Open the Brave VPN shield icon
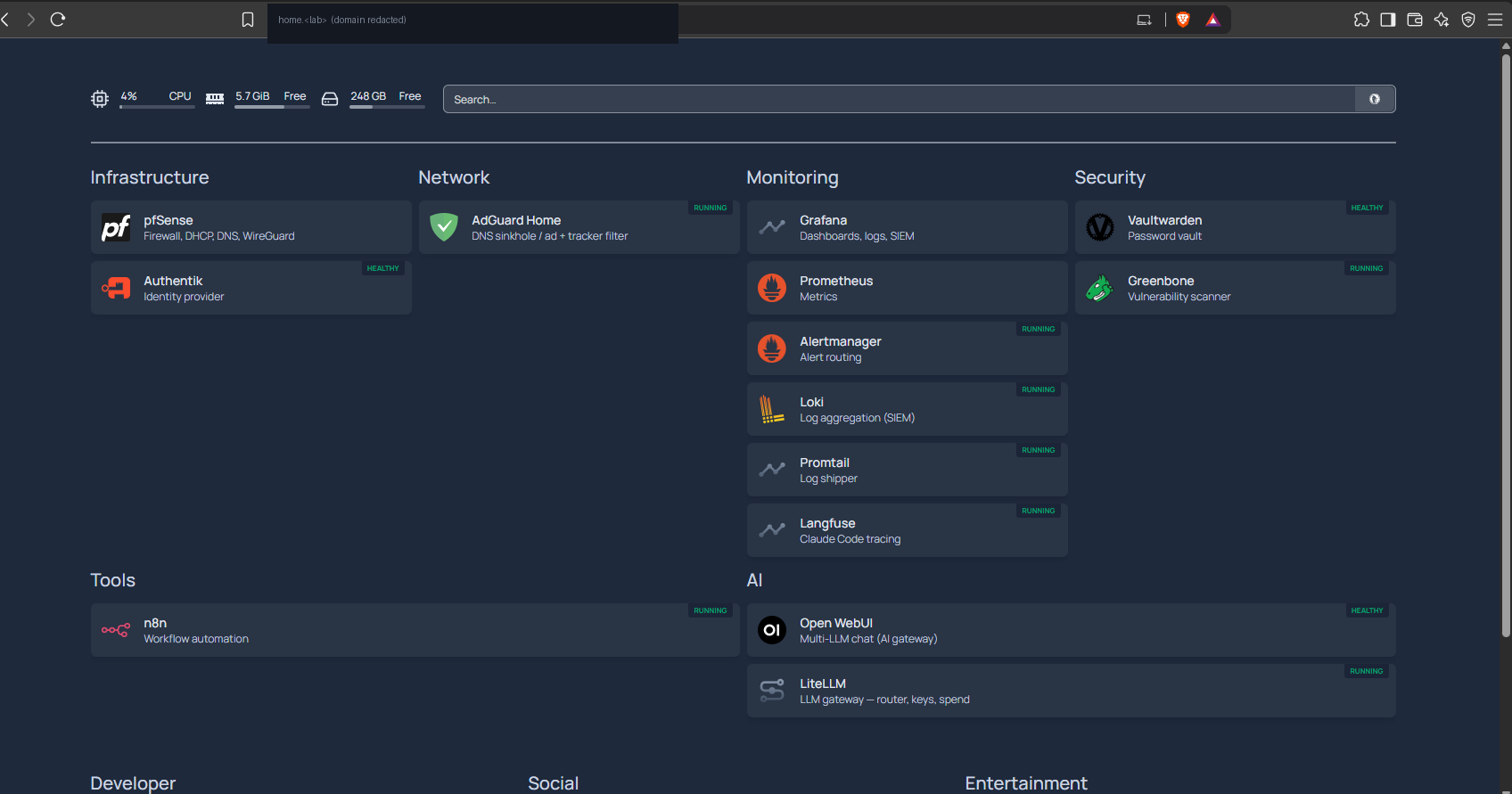 point(1468,20)
